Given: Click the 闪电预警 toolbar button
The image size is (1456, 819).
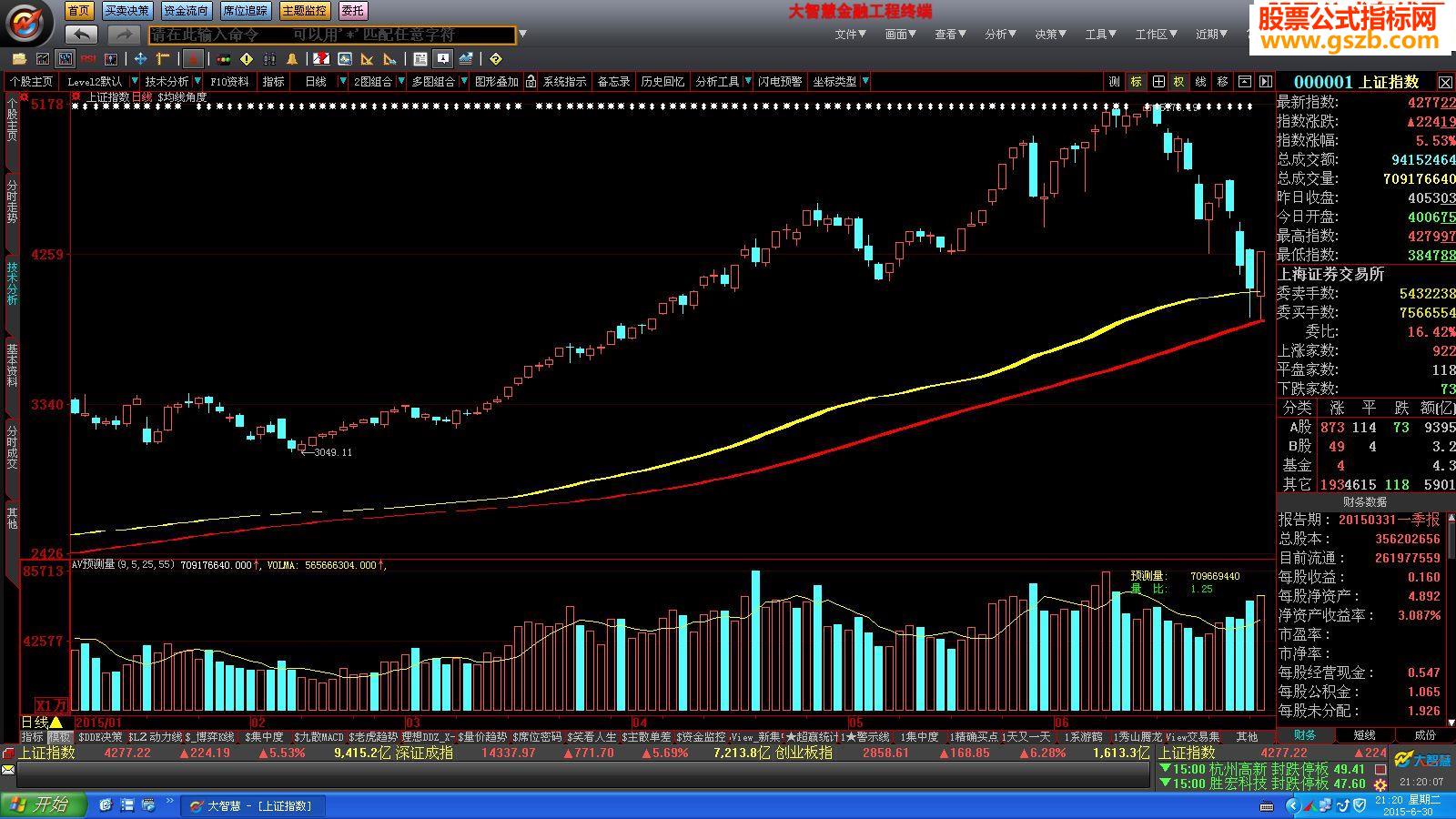Looking at the screenshot, I should pos(781,82).
